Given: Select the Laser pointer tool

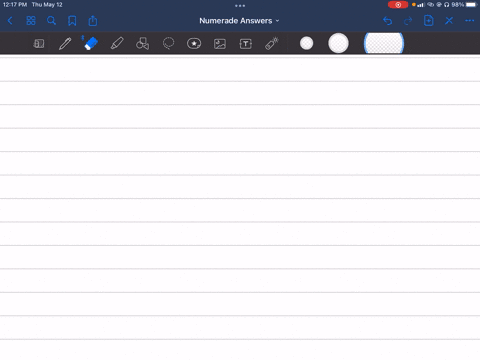Looking at the screenshot, I should click(x=272, y=44).
